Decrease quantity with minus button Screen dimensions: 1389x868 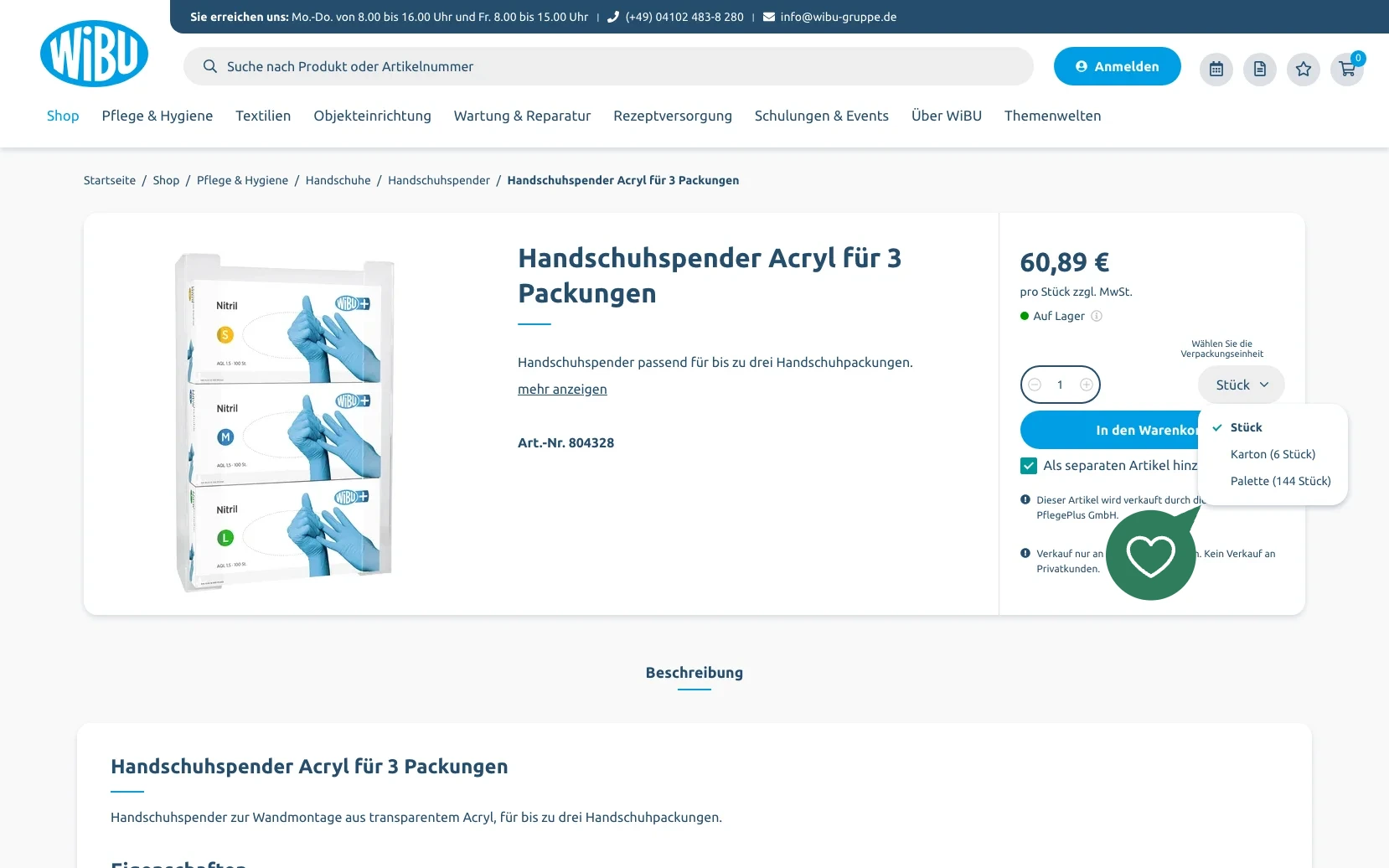click(1035, 385)
